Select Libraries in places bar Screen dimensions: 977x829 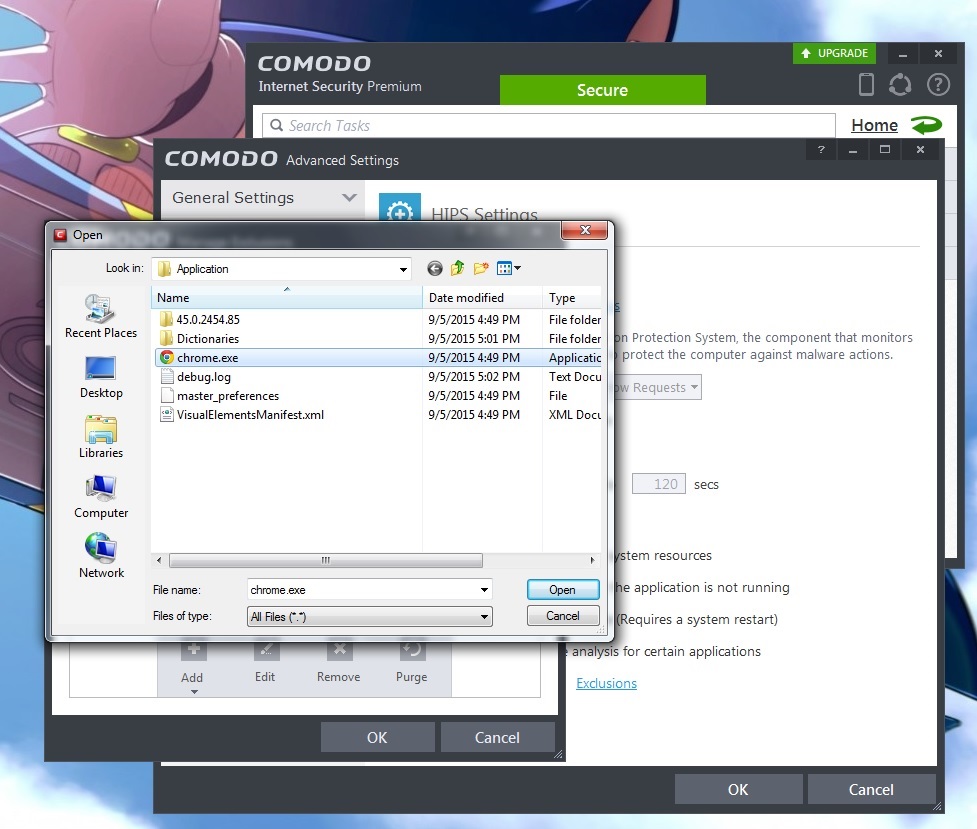(101, 437)
